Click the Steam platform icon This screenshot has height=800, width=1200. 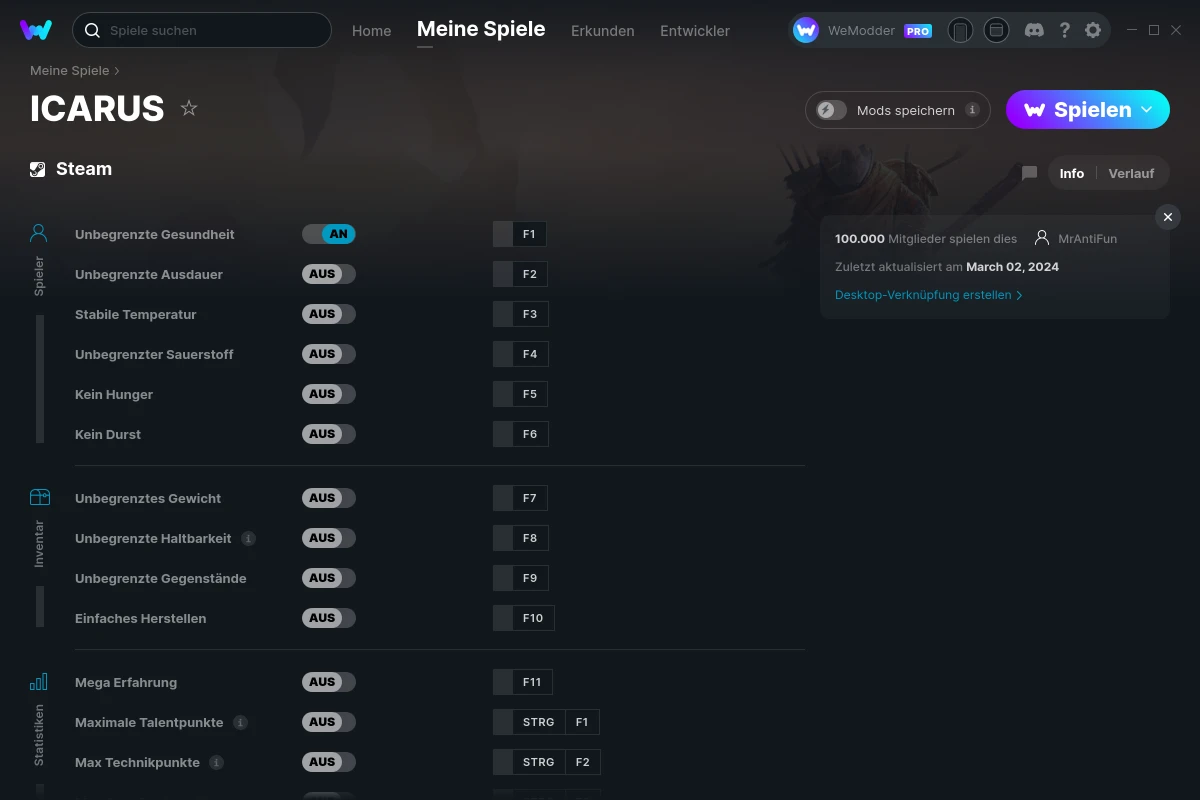coord(38,169)
